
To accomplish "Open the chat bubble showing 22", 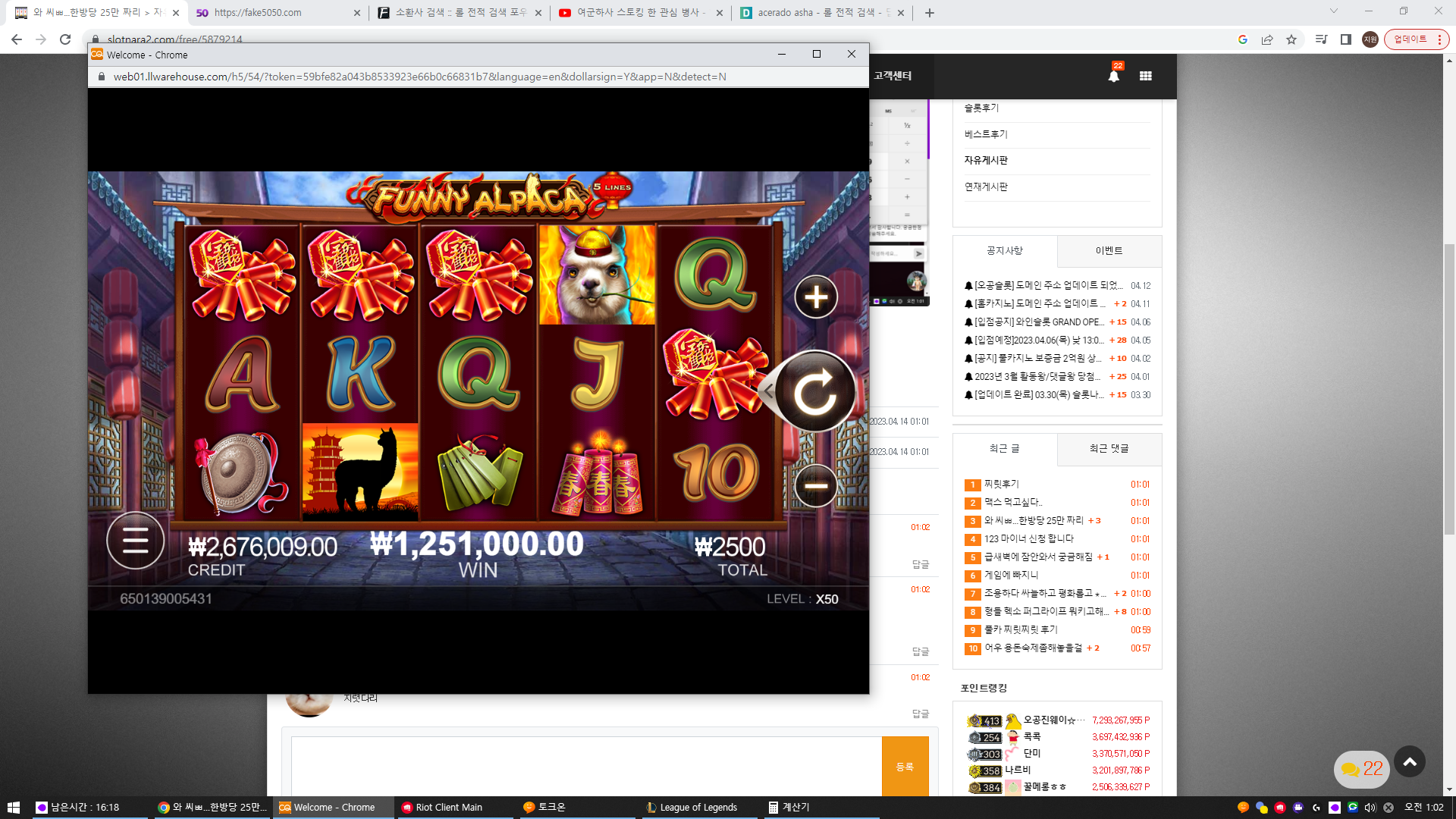I will point(1362,769).
